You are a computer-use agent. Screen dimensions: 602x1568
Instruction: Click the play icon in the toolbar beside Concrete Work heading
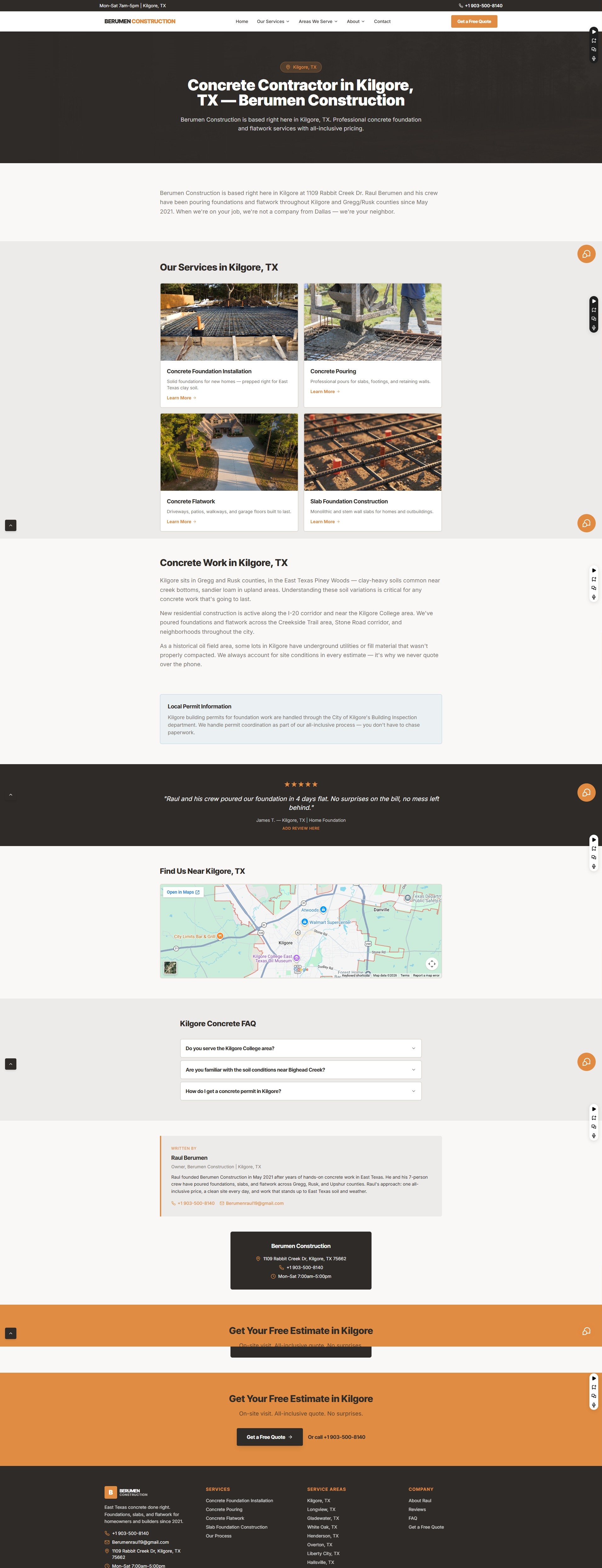pyautogui.click(x=593, y=570)
